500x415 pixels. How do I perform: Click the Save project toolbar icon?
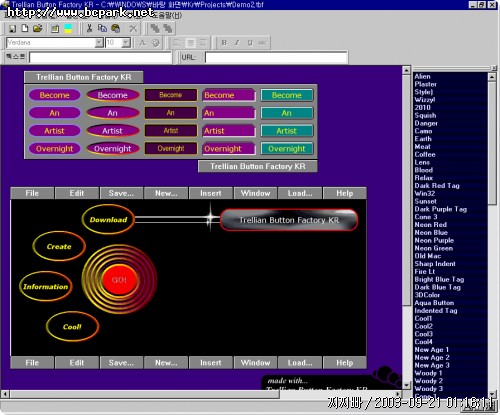[x=12, y=29]
